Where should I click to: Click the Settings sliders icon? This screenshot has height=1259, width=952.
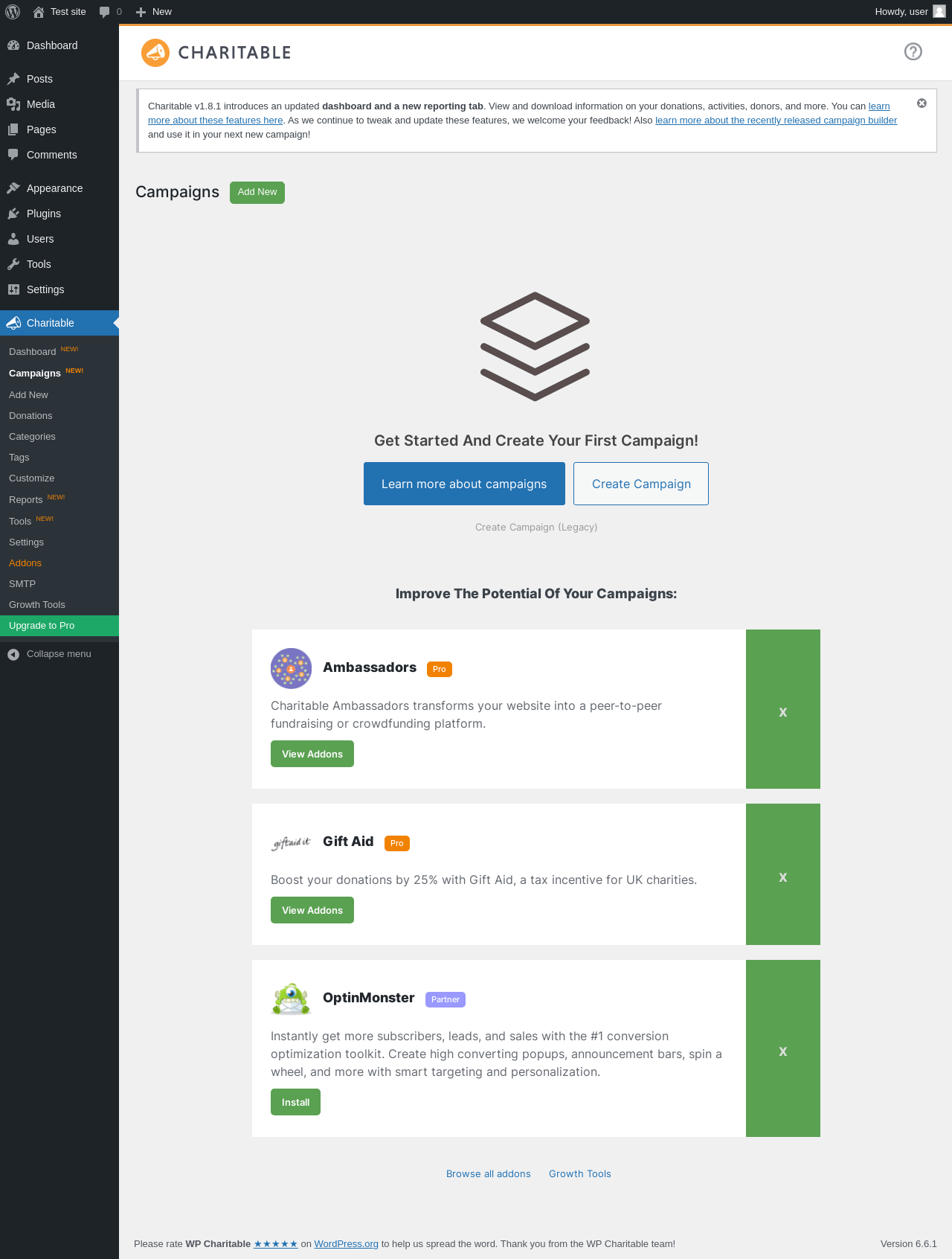point(13,289)
